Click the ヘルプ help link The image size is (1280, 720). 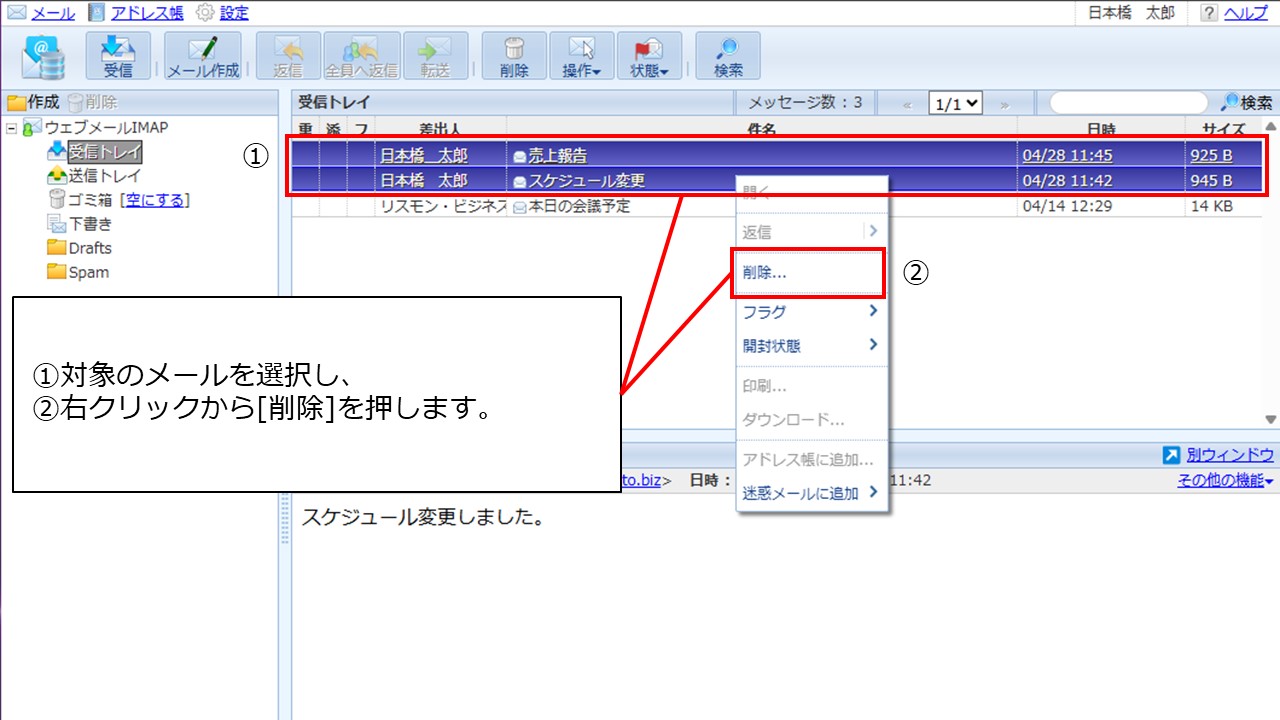point(1246,13)
